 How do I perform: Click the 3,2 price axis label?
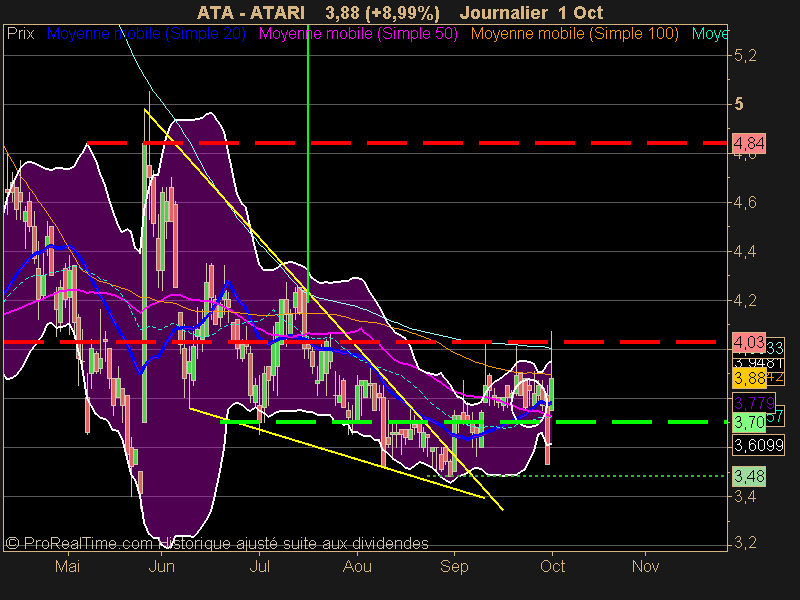click(745, 543)
